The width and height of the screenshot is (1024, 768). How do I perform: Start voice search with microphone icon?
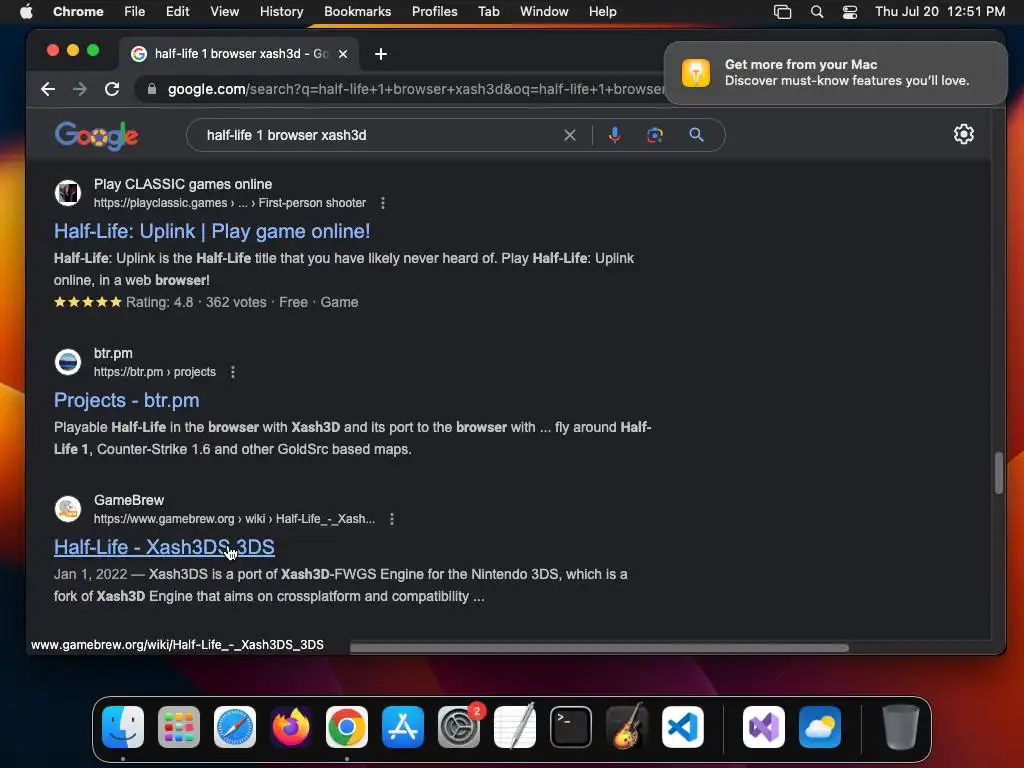(615, 135)
